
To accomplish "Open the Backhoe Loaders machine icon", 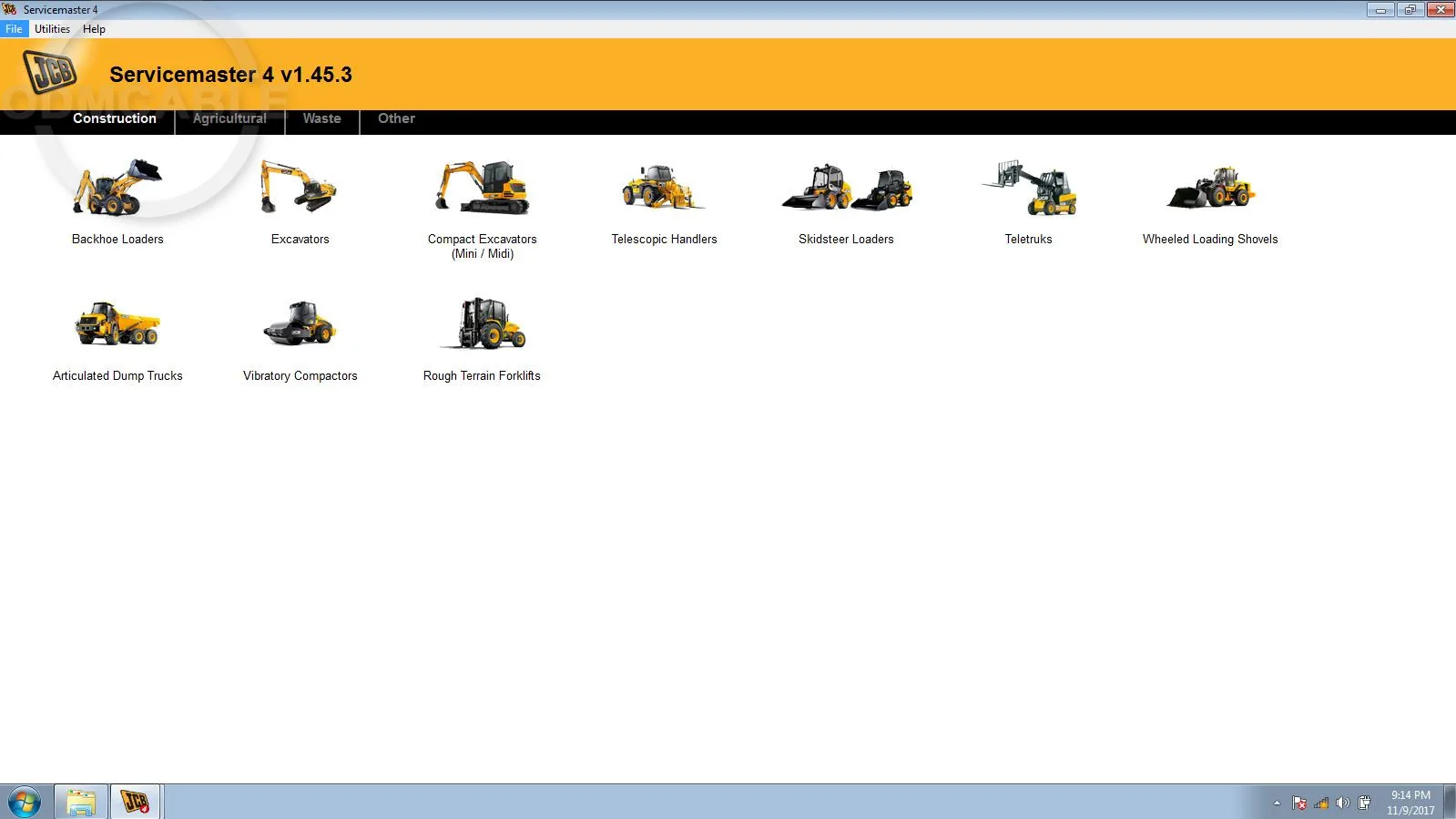I will (117, 188).
